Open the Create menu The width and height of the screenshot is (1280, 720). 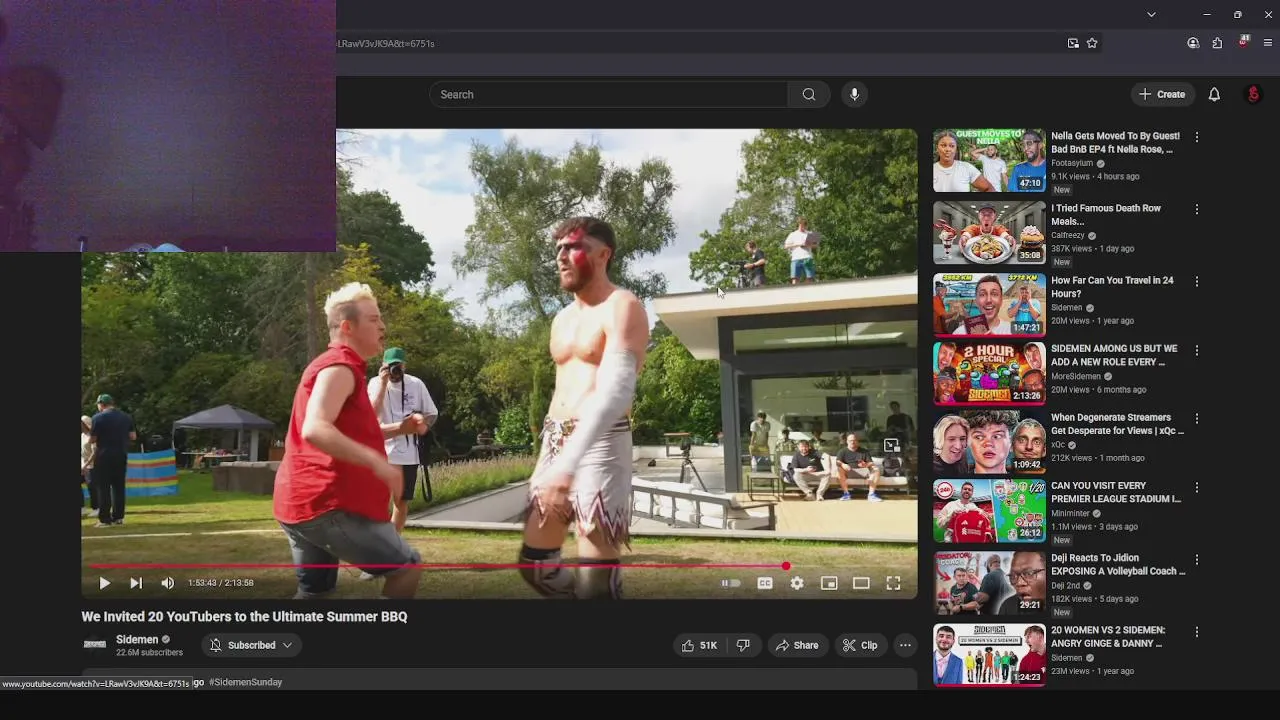tap(1162, 94)
